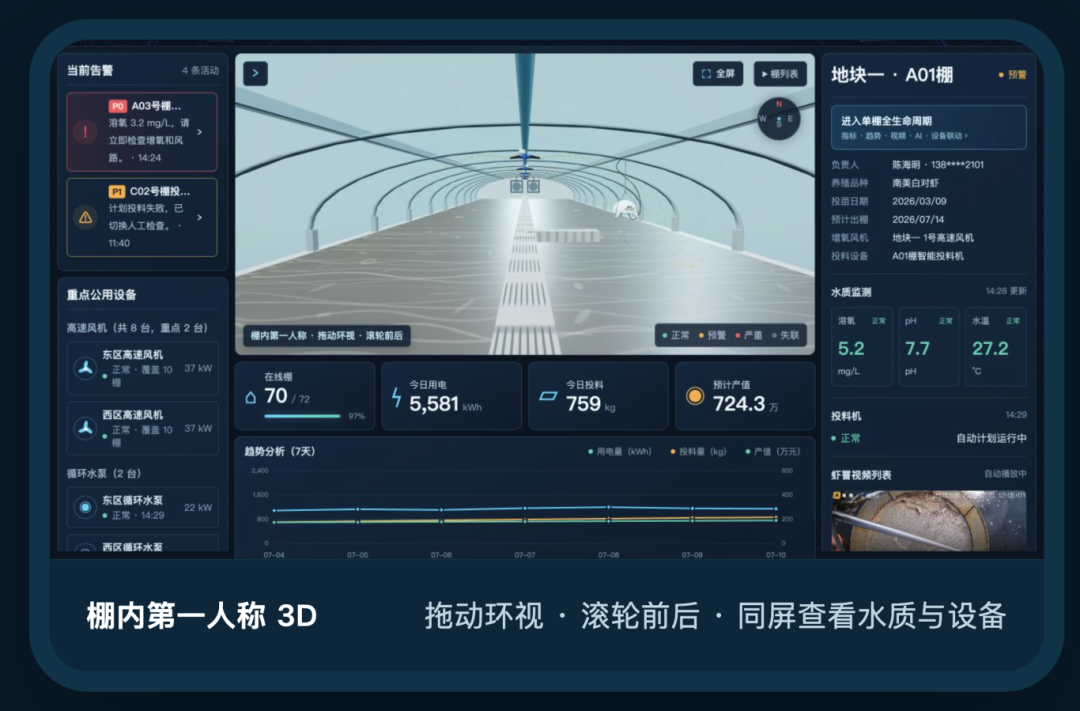Click the 在线棚 house icon
Image resolution: width=1080 pixels, height=711 pixels.
[x=251, y=398]
